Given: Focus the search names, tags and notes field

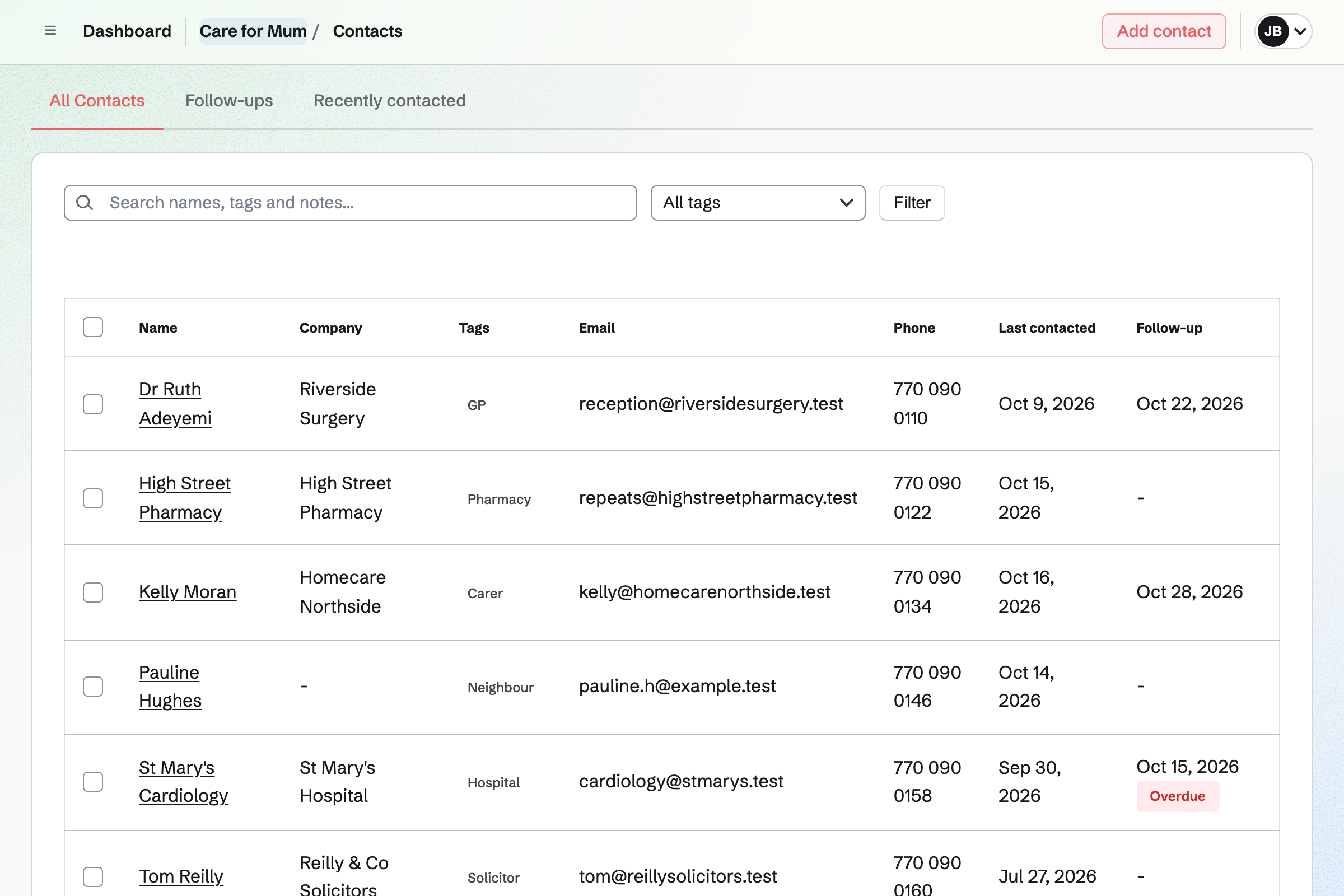Looking at the screenshot, I should 351,202.
